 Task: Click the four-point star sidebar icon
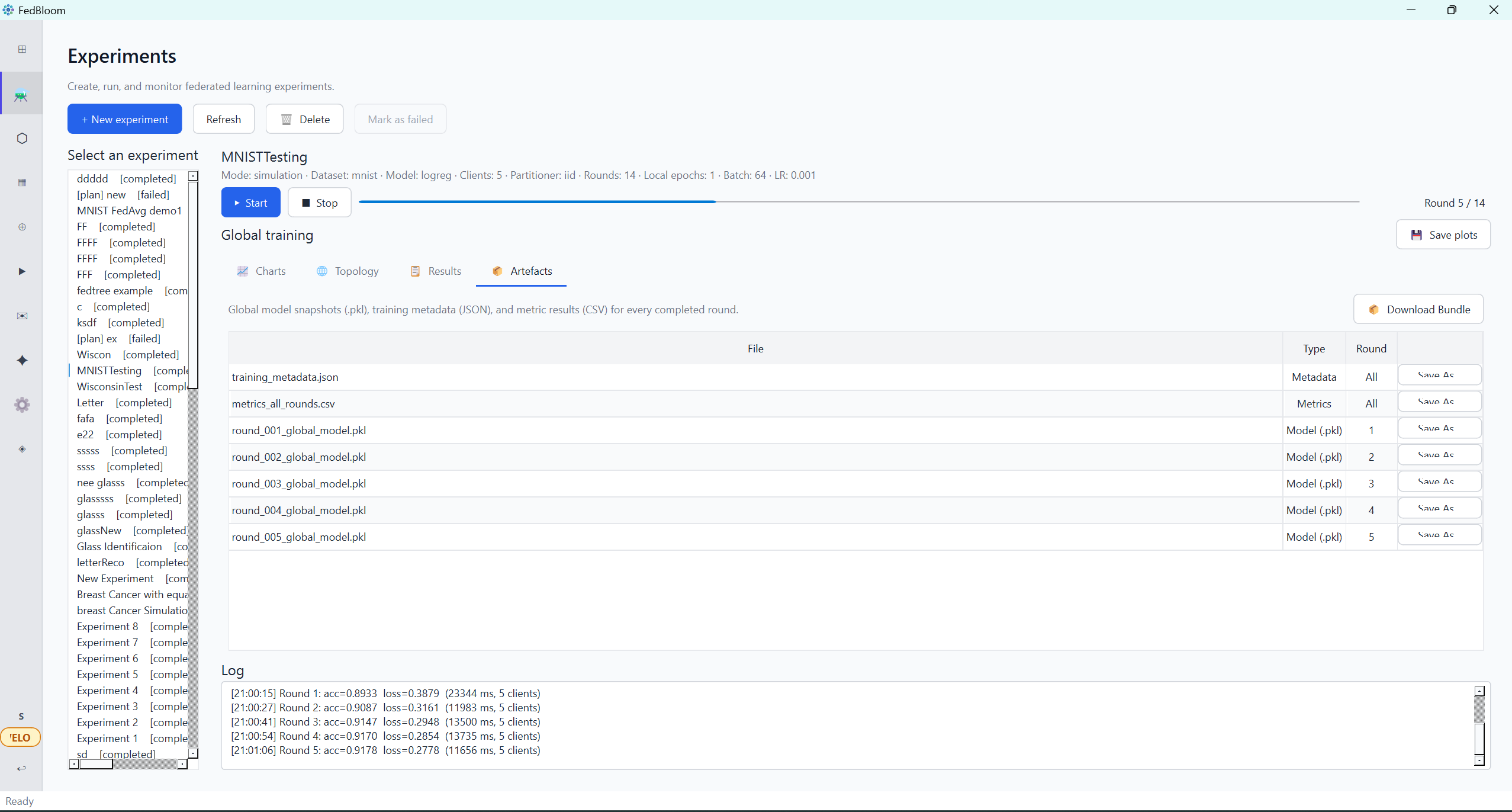tap(22, 360)
